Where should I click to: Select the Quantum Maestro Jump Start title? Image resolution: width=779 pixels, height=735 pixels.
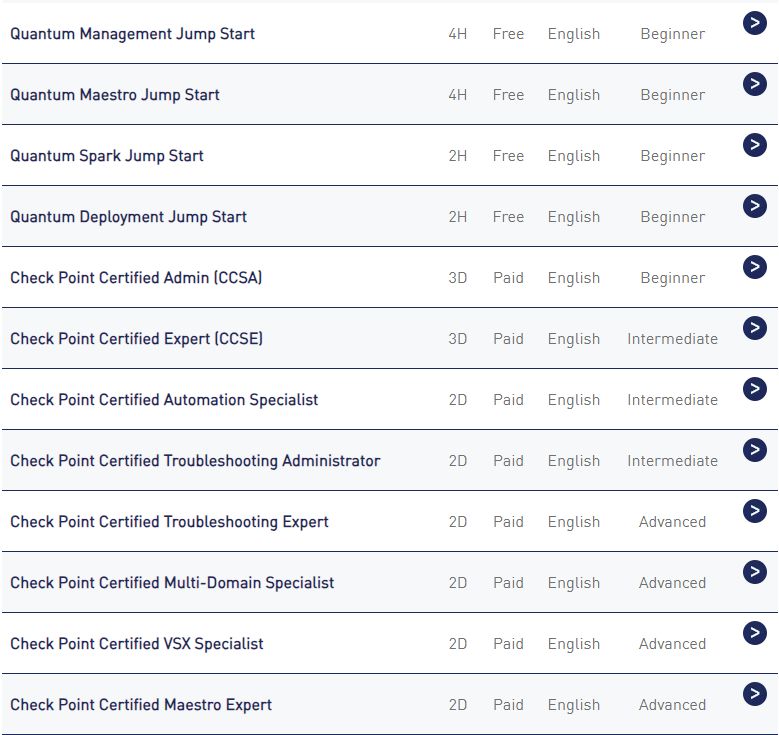(x=115, y=95)
